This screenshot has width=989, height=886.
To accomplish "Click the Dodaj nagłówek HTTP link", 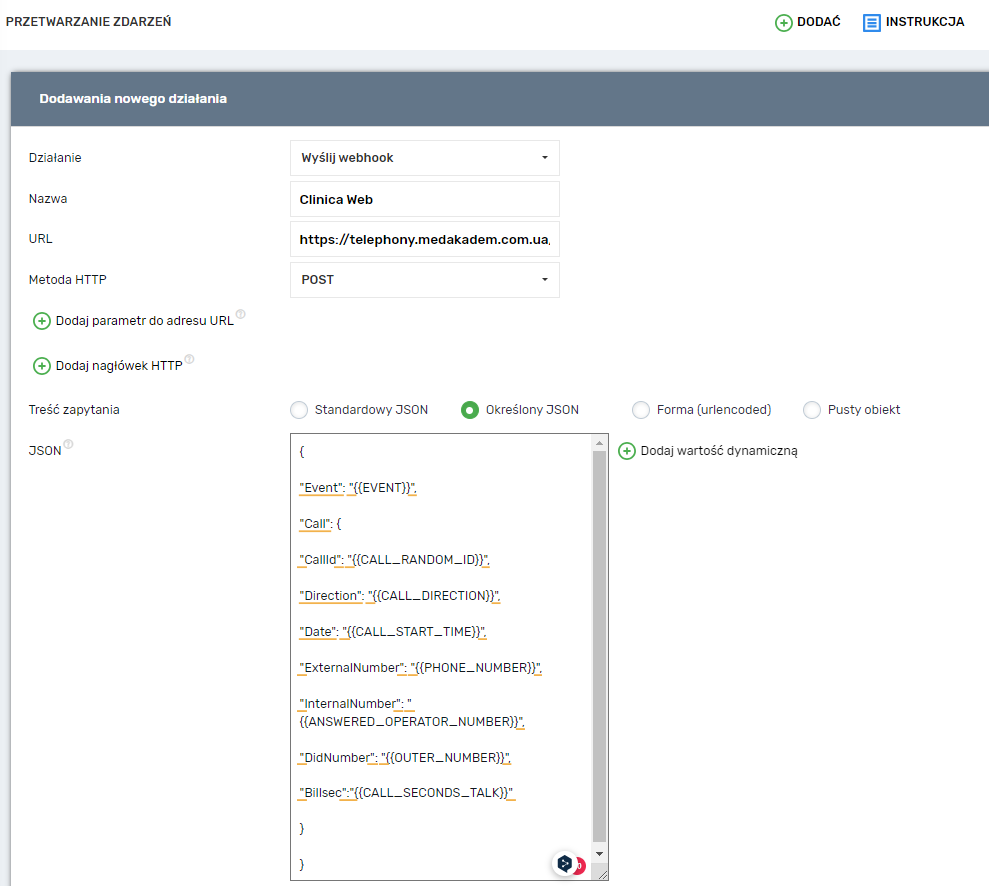I will [119, 366].
